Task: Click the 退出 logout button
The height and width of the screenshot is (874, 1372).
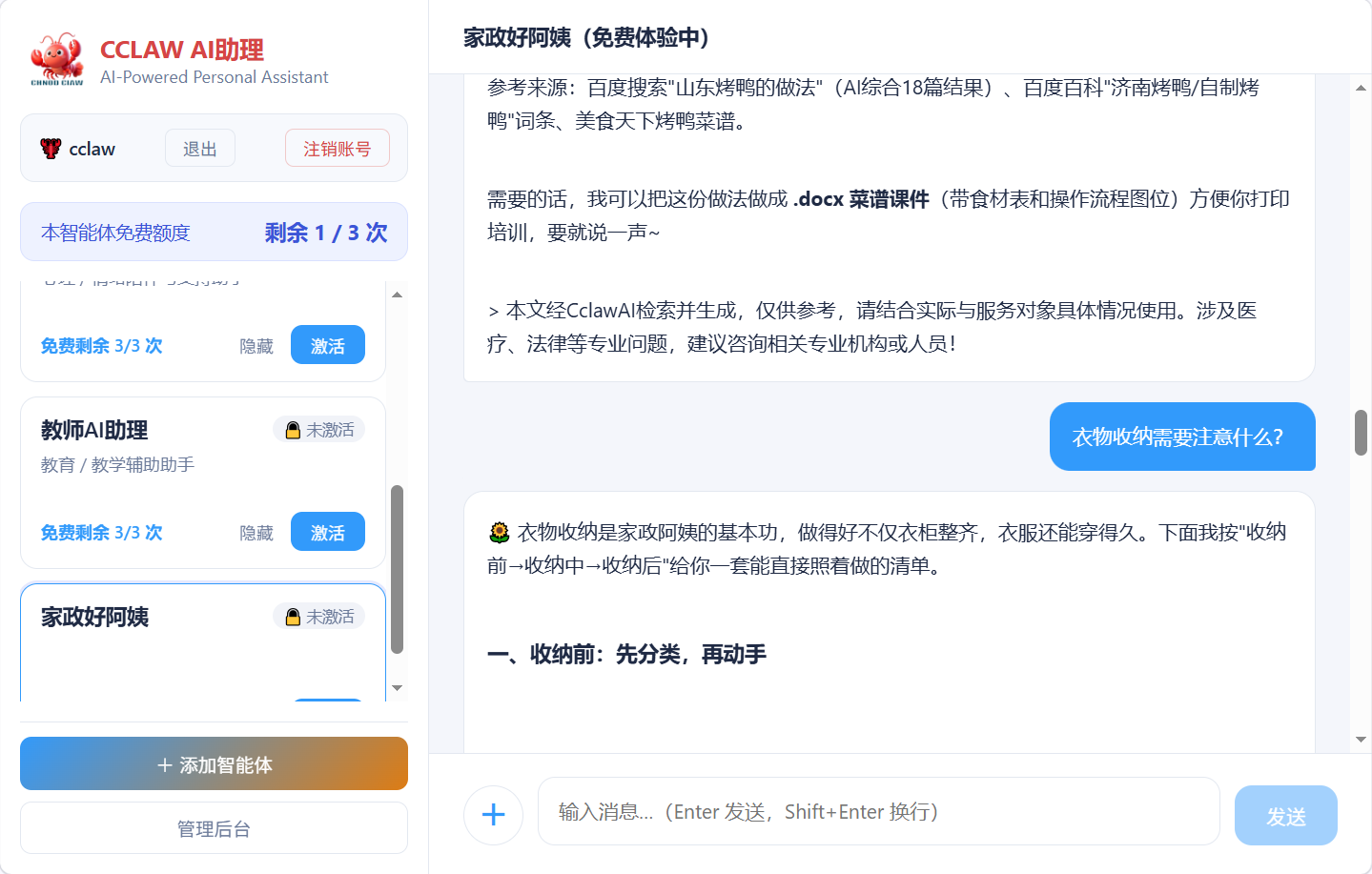Action: (x=200, y=148)
